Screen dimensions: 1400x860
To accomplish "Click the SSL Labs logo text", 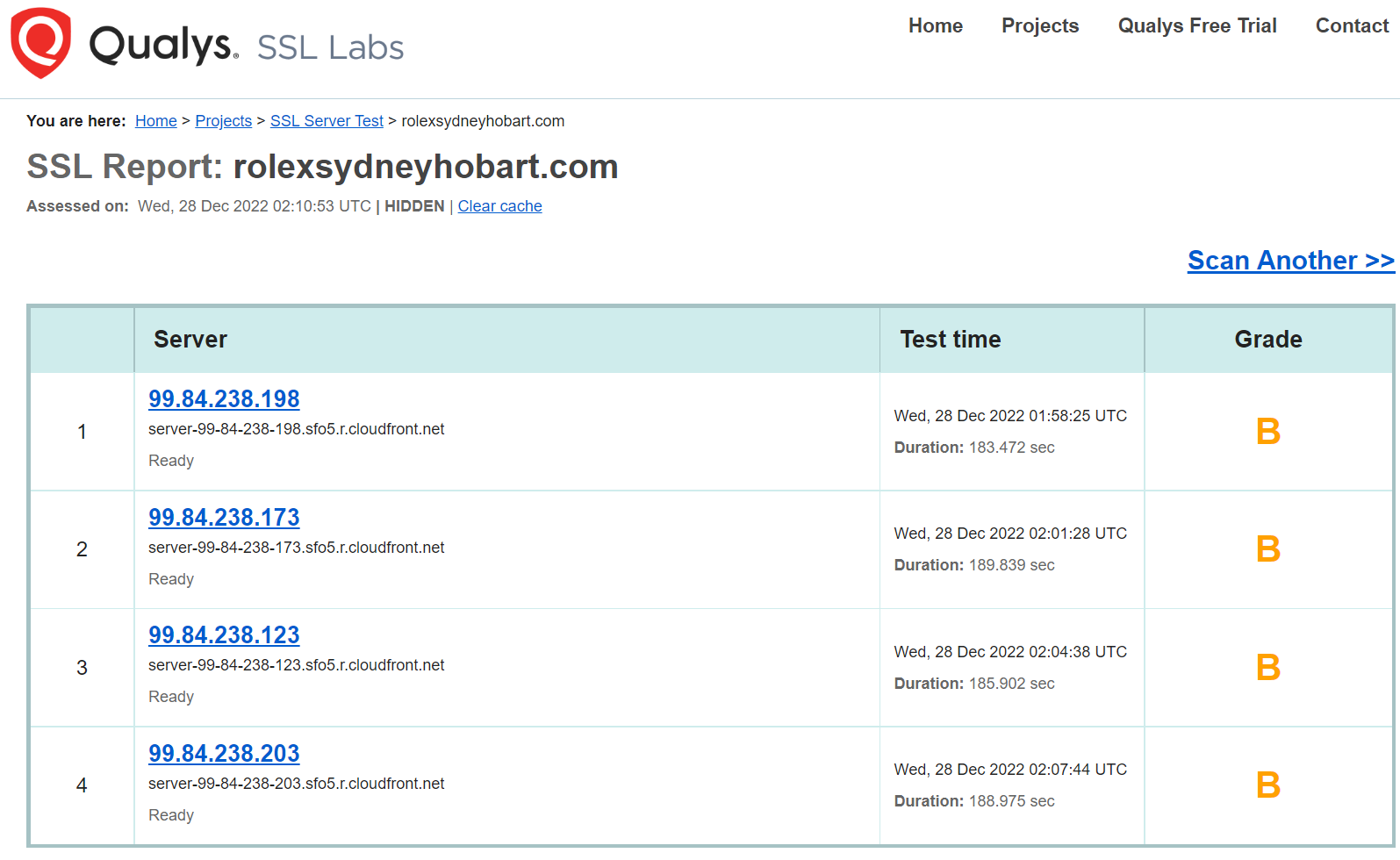I will click(x=330, y=47).
